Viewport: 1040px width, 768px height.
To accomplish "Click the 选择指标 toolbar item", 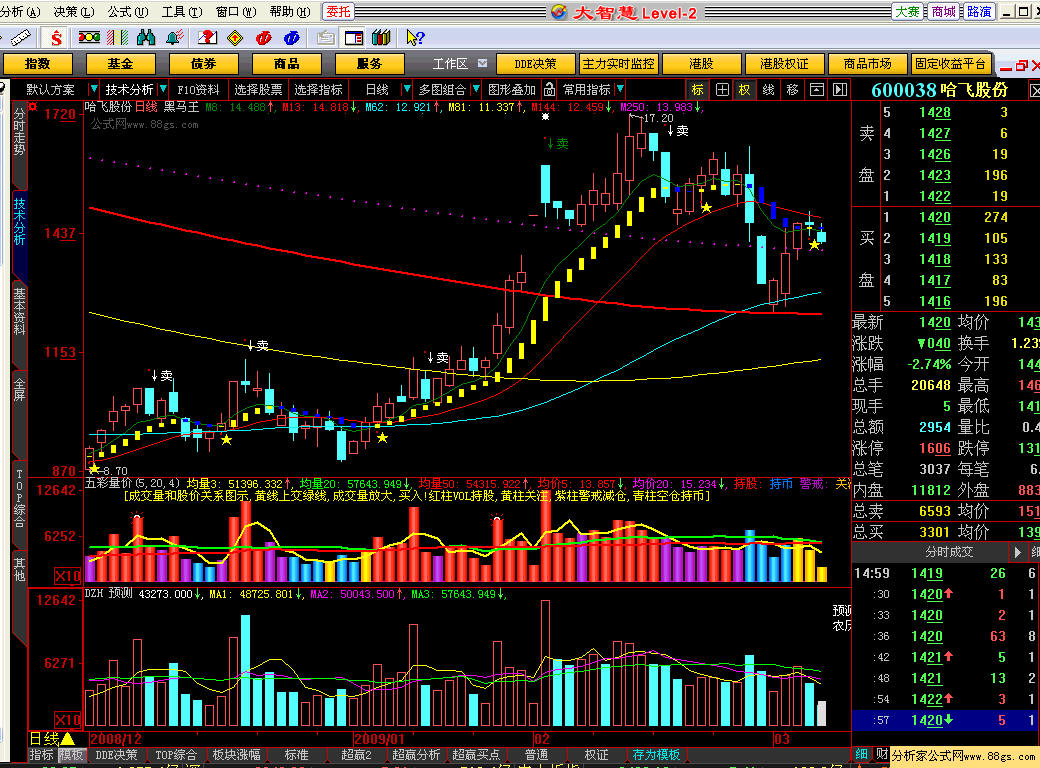I will (318, 90).
